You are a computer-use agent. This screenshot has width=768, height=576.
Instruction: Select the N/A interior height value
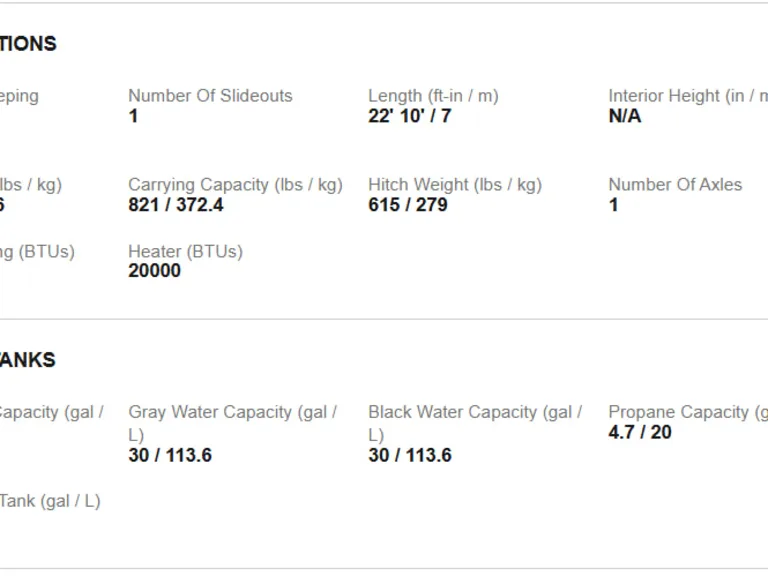[624, 116]
